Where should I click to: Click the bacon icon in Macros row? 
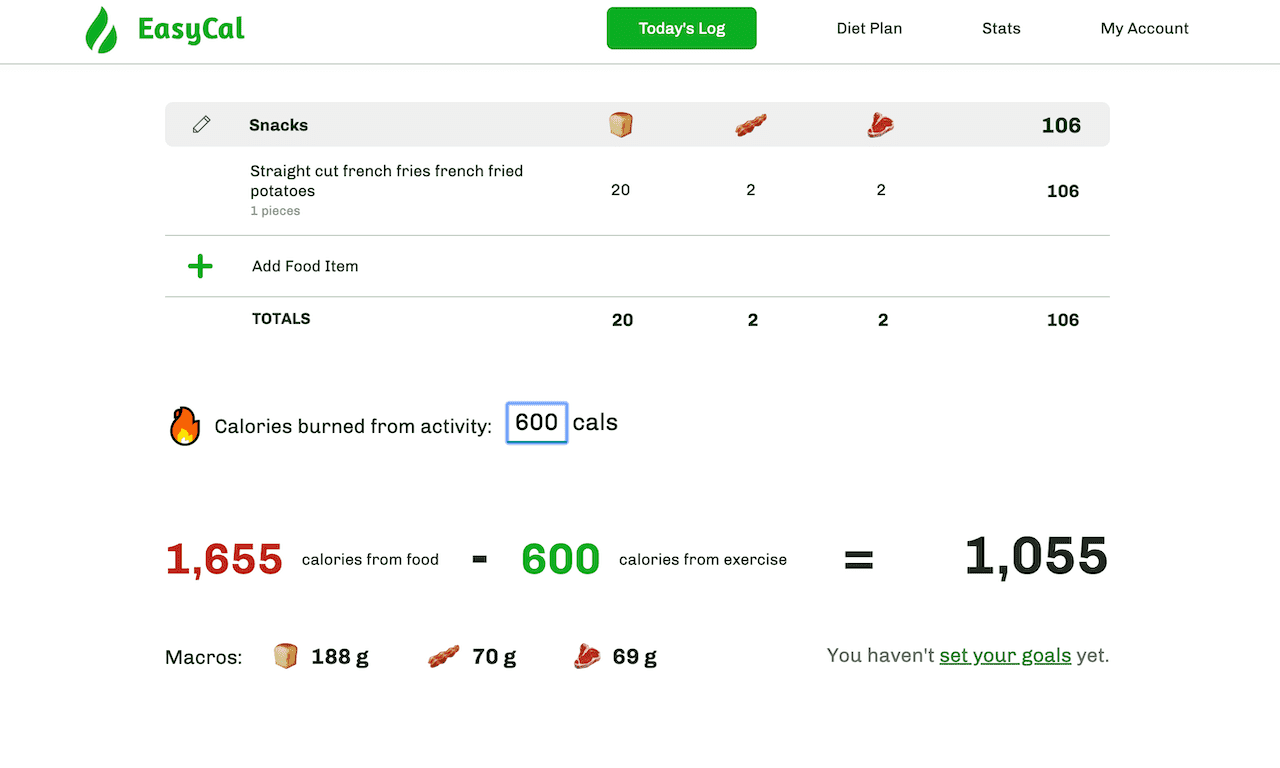coord(444,656)
